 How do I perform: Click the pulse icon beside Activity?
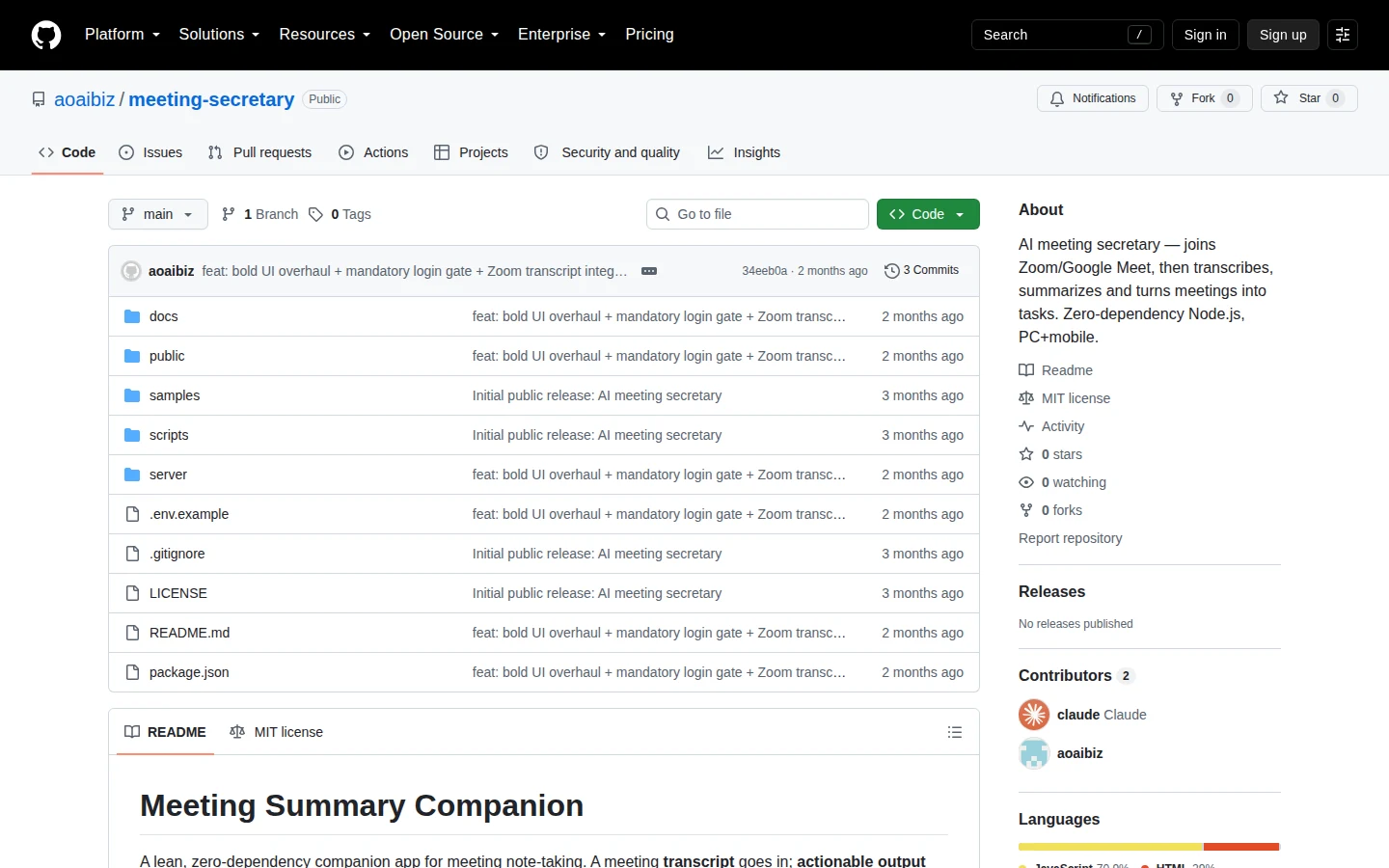[1026, 426]
